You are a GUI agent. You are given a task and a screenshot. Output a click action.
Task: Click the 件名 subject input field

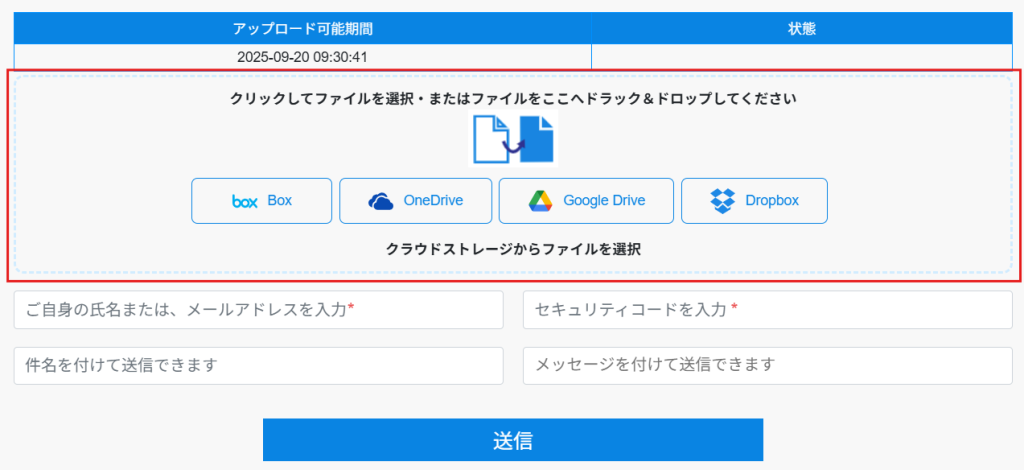coord(258,365)
